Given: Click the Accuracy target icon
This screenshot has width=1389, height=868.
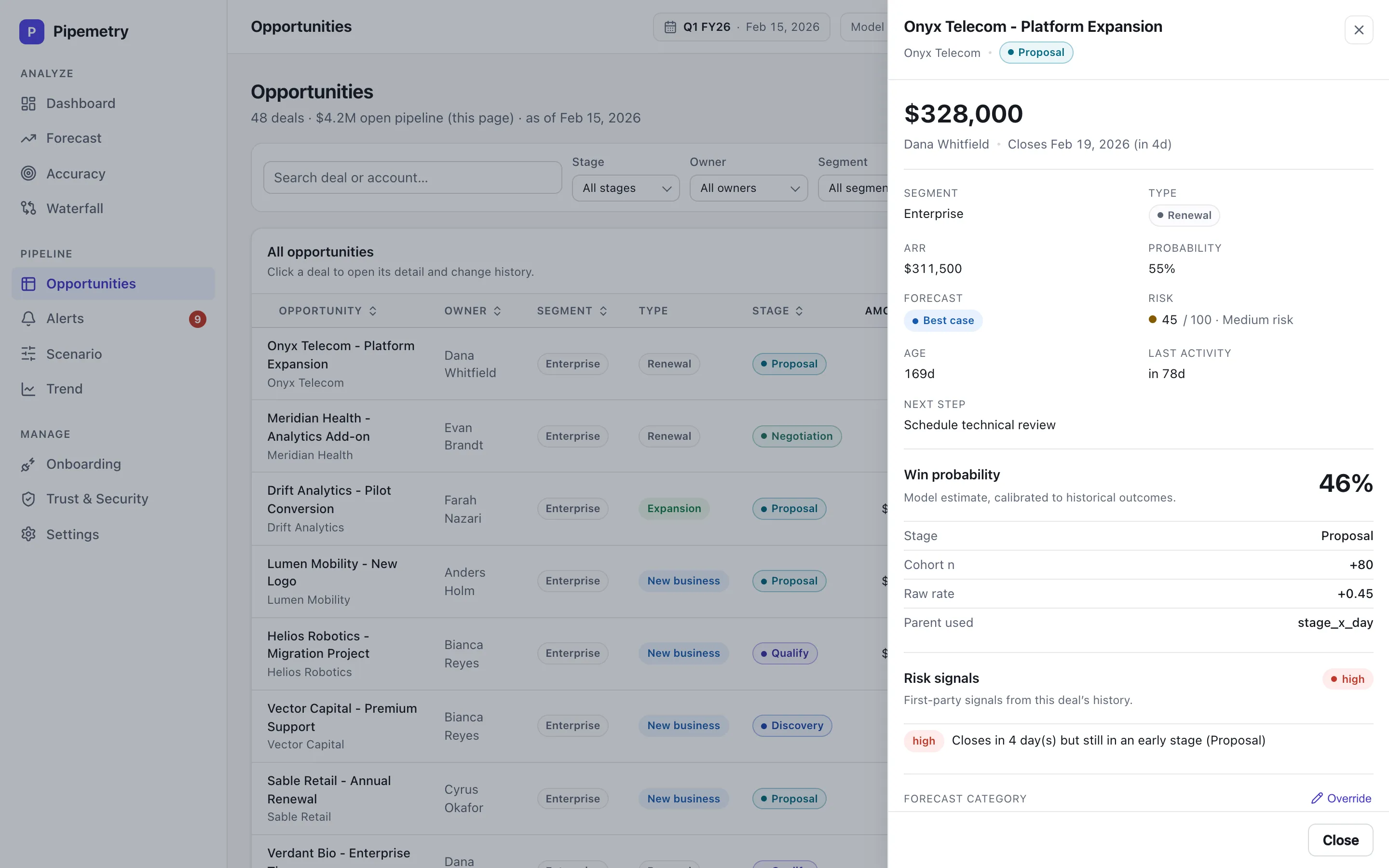Looking at the screenshot, I should coord(28,174).
